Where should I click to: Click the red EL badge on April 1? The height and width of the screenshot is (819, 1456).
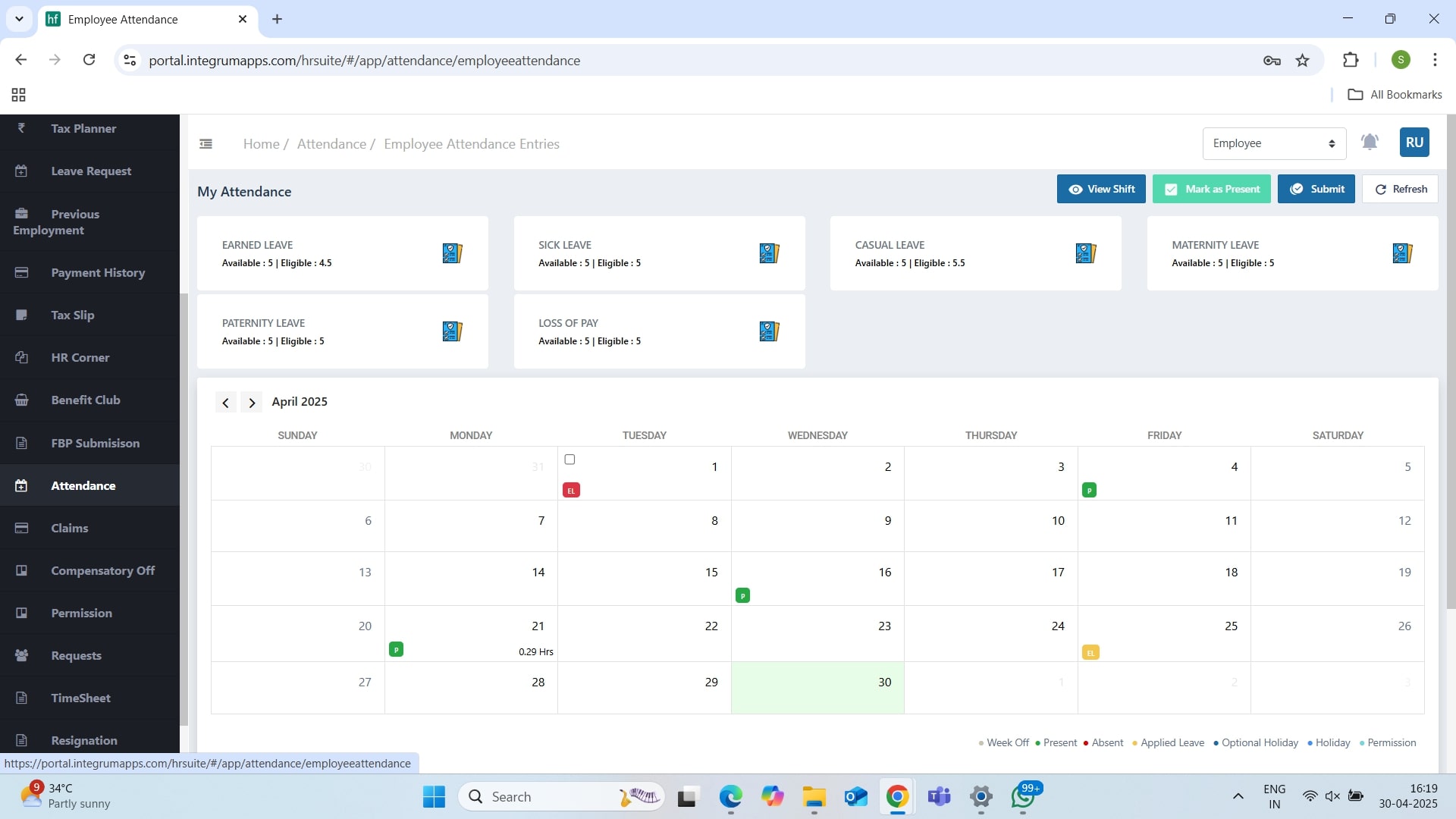[571, 491]
